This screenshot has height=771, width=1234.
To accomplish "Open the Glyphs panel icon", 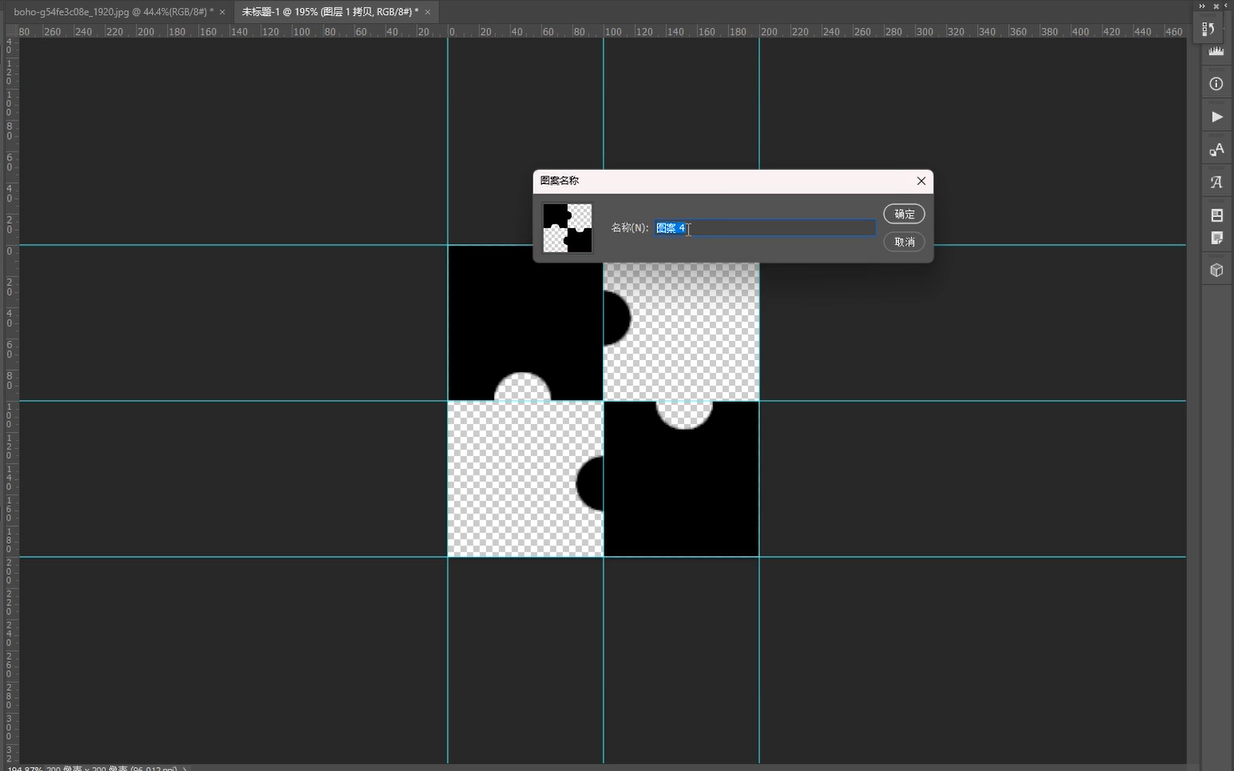I will [x=1216, y=182].
